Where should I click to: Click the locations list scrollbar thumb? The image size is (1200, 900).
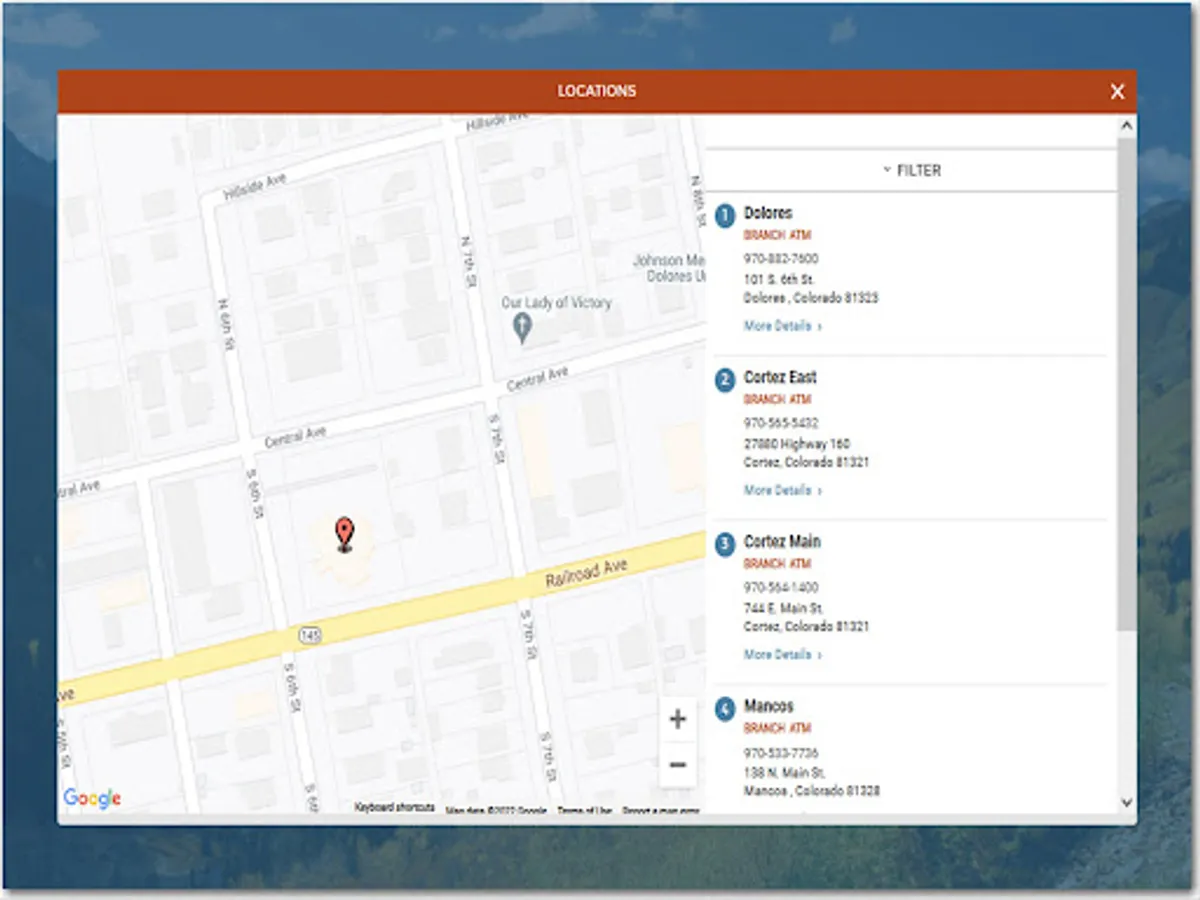[1126, 384]
